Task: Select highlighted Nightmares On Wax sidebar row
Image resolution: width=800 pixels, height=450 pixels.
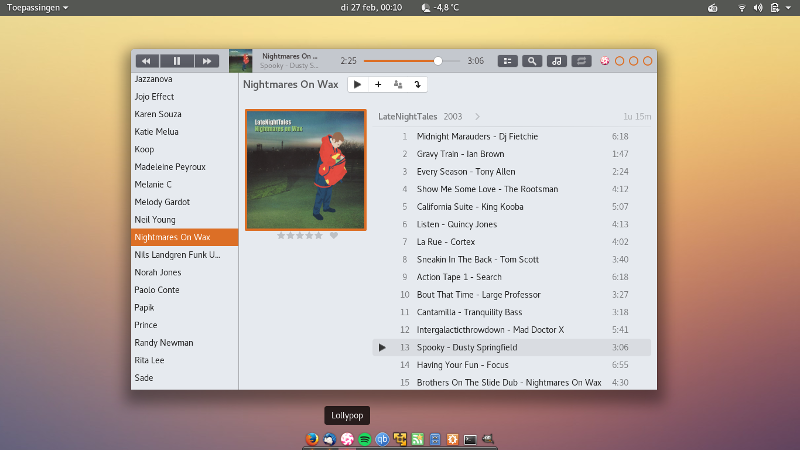Action: click(185, 237)
